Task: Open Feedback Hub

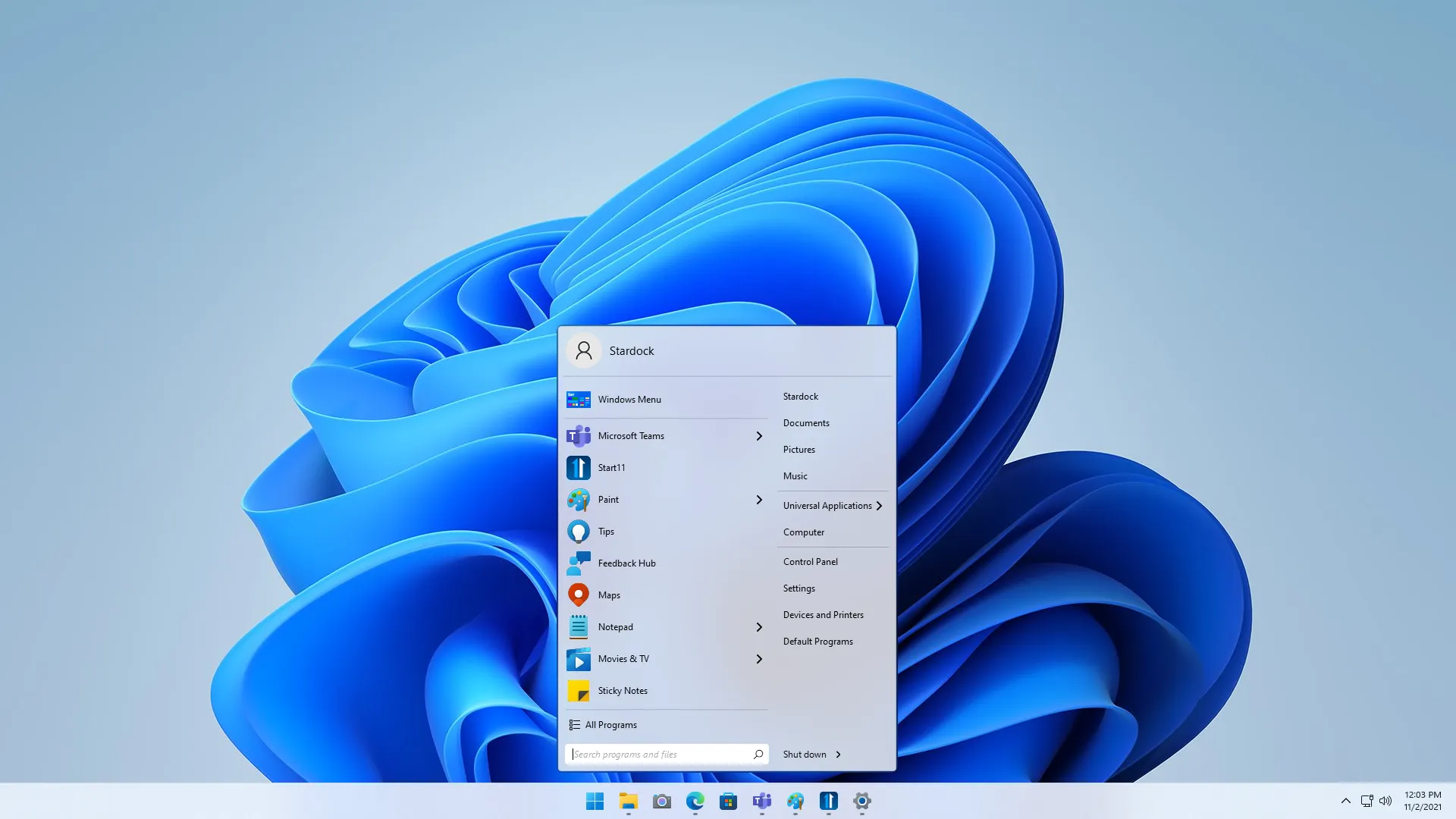Action: coord(626,563)
